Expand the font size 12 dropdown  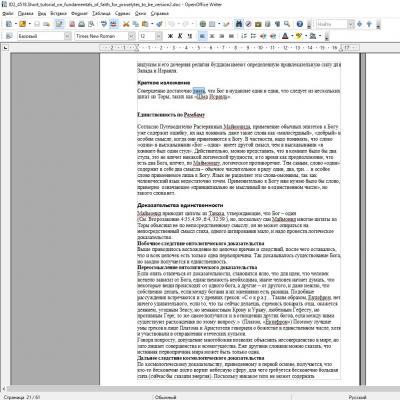[x=159, y=36]
